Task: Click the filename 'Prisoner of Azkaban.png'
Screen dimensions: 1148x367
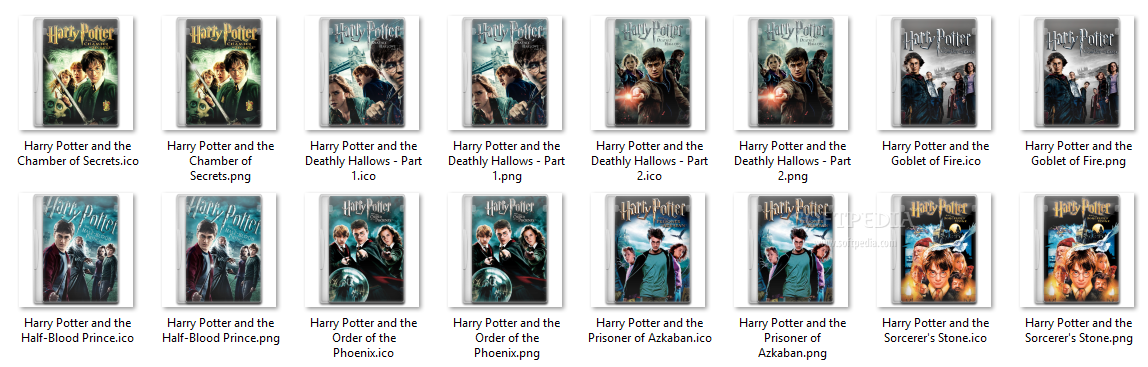Action: [x=793, y=338]
